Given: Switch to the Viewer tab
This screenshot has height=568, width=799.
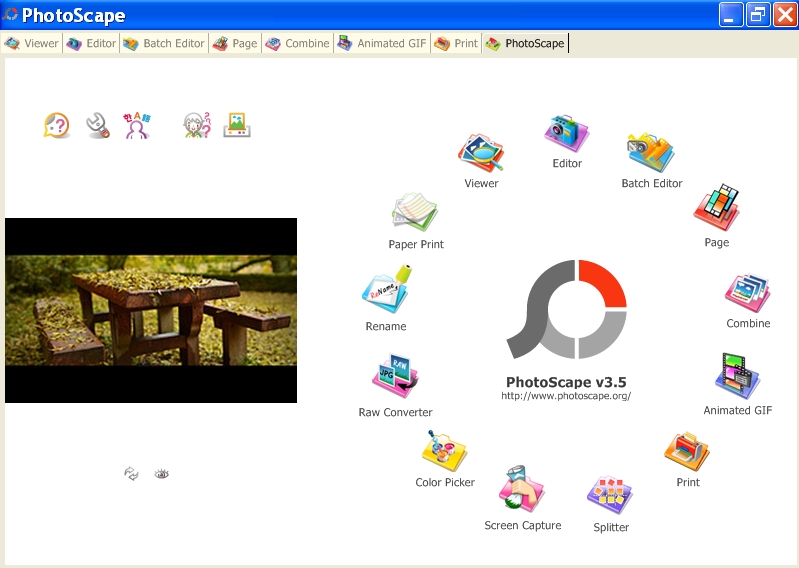Looking at the screenshot, I should pyautogui.click(x=32, y=43).
